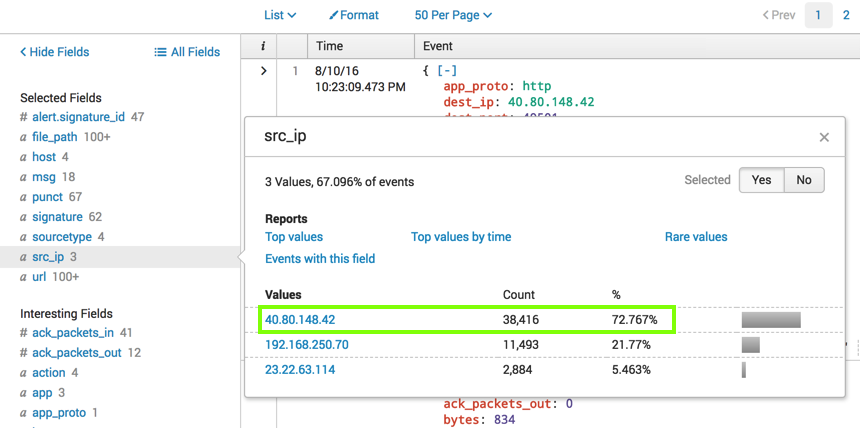Click Events with this field link

click(320, 259)
